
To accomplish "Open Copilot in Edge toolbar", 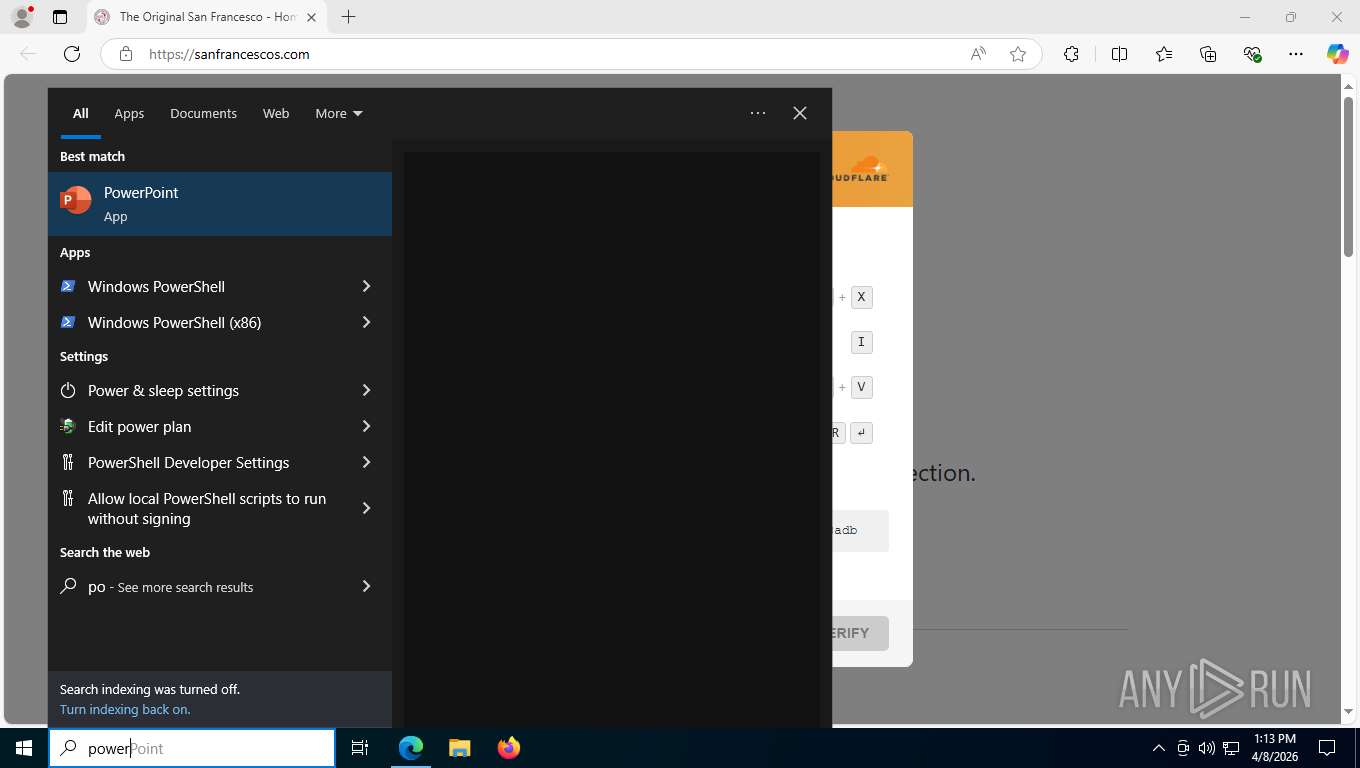I will 1337,54.
